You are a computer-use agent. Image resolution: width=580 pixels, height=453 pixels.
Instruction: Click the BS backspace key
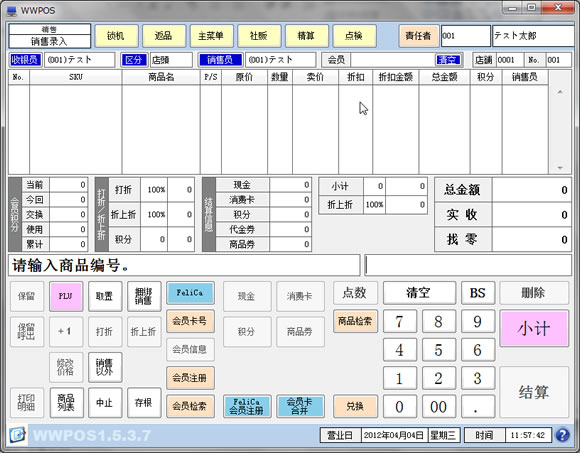(x=478, y=293)
